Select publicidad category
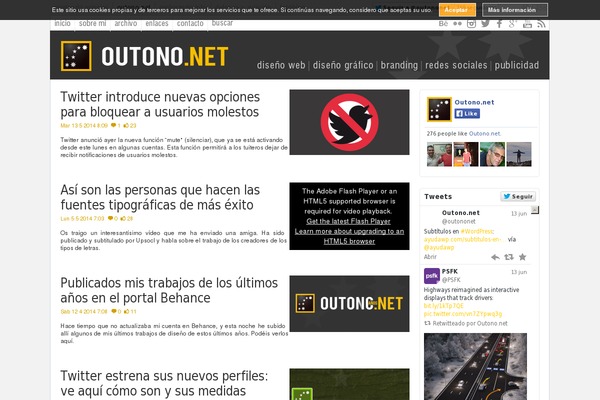Screen dimensions: 600x400 click(x=517, y=65)
